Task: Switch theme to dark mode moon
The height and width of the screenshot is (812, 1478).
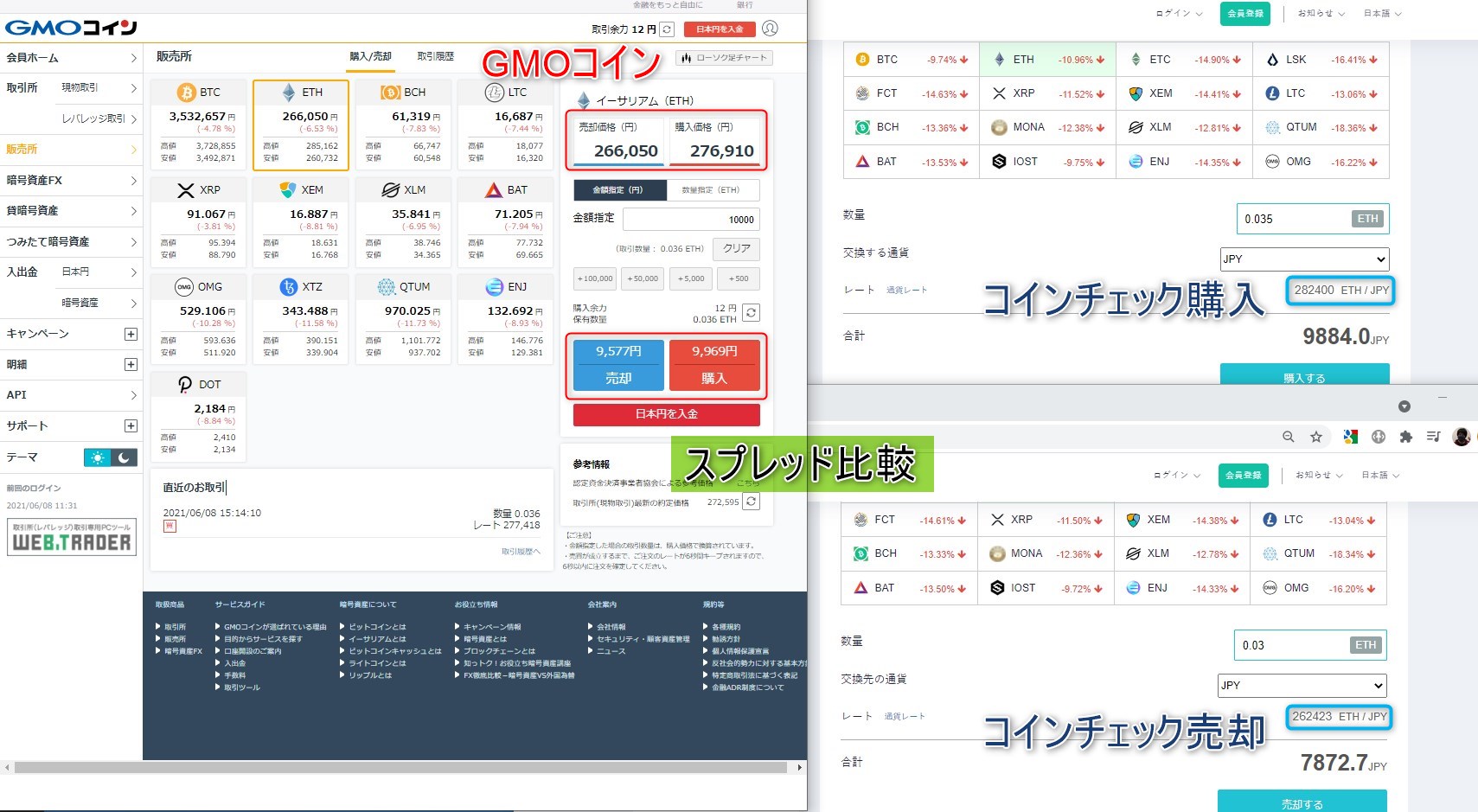Action: [x=124, y=457]
